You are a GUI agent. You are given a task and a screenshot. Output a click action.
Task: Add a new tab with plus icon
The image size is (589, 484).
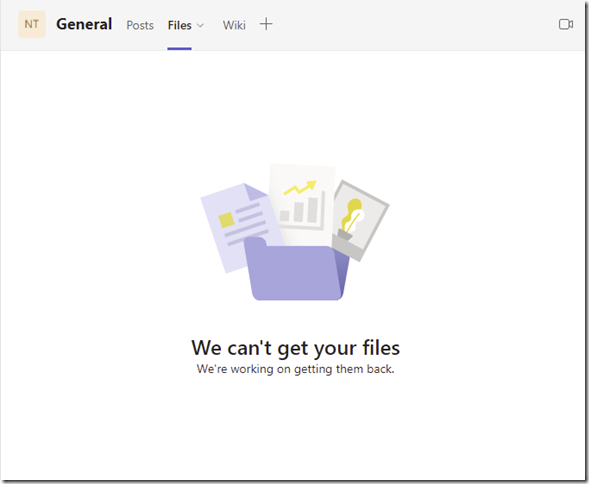point(266,24)
